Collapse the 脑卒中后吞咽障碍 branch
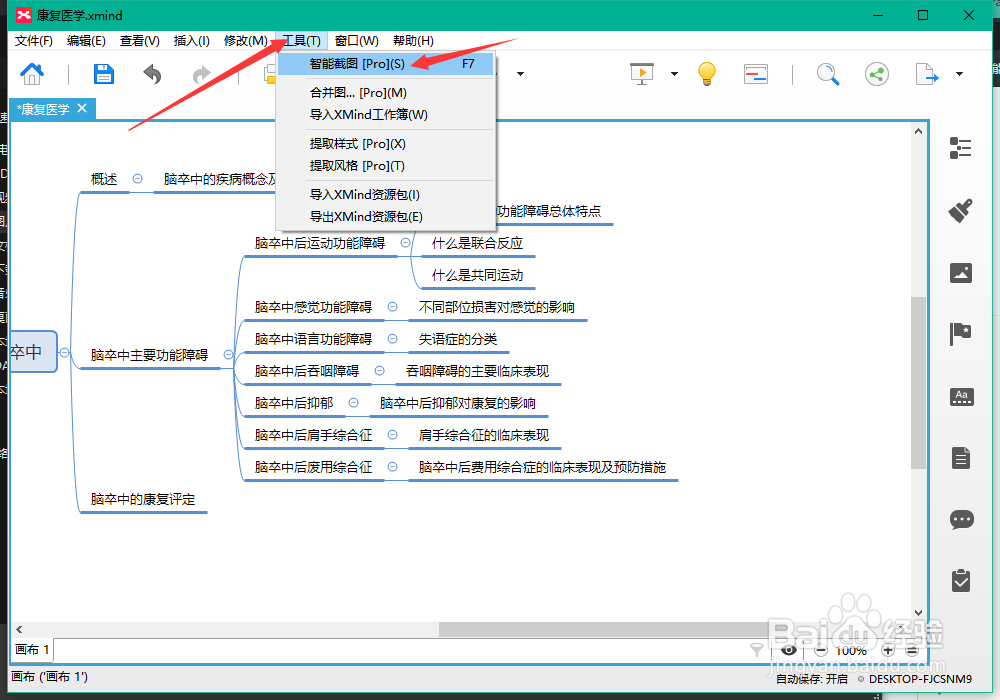The height and width of the screenshot is (700, 1000). pos(379,370)
